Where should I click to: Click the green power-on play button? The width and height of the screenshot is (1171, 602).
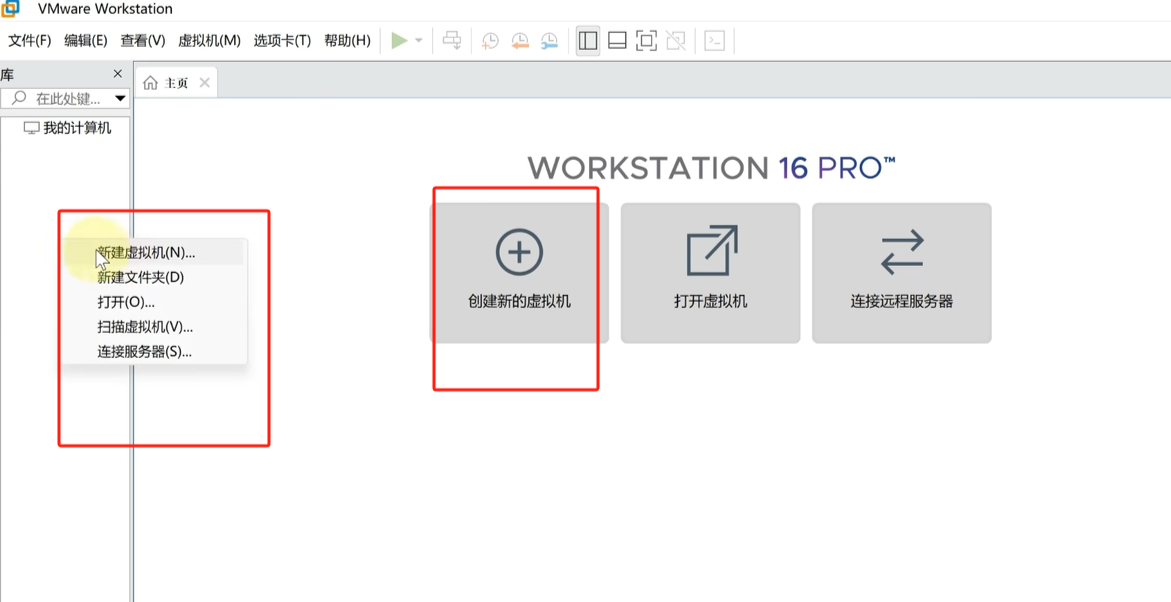pos(400,40)
